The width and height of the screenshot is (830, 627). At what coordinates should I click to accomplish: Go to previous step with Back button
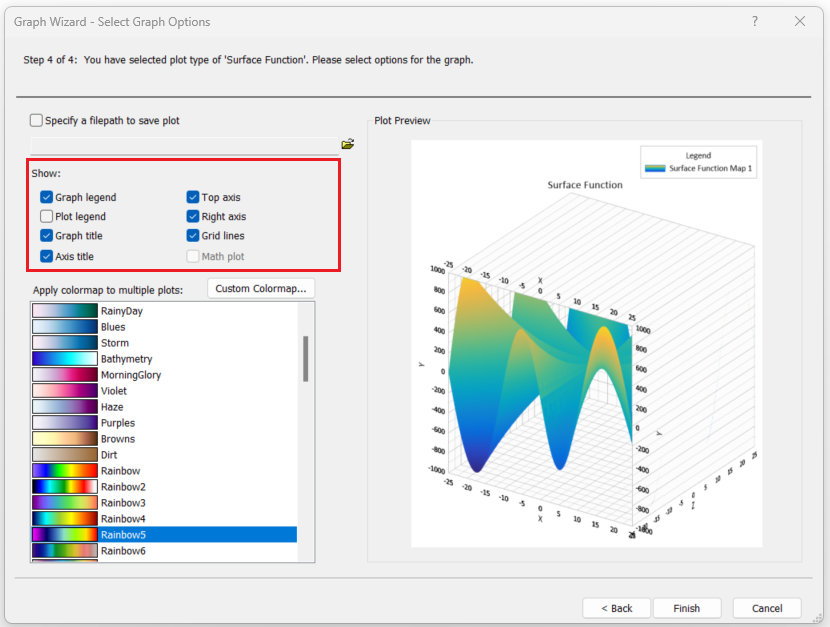[616, 608]
